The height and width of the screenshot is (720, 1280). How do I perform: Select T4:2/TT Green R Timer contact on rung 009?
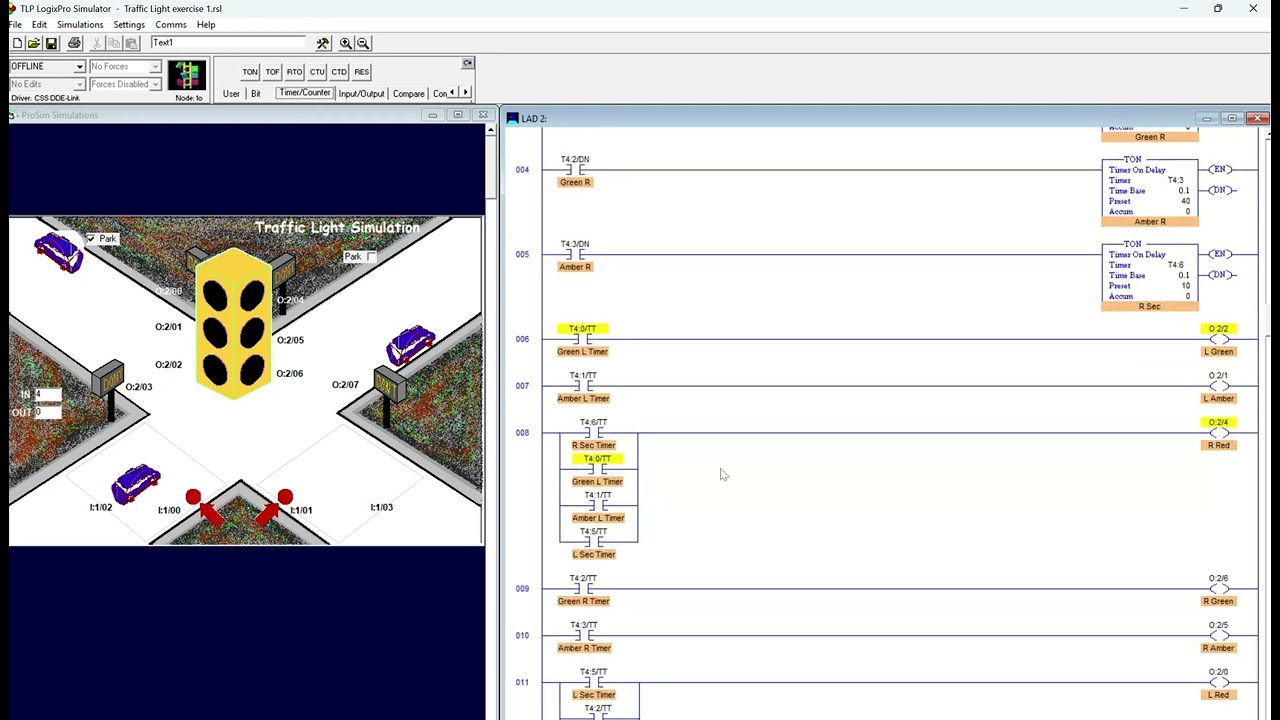tap(583, 589)
